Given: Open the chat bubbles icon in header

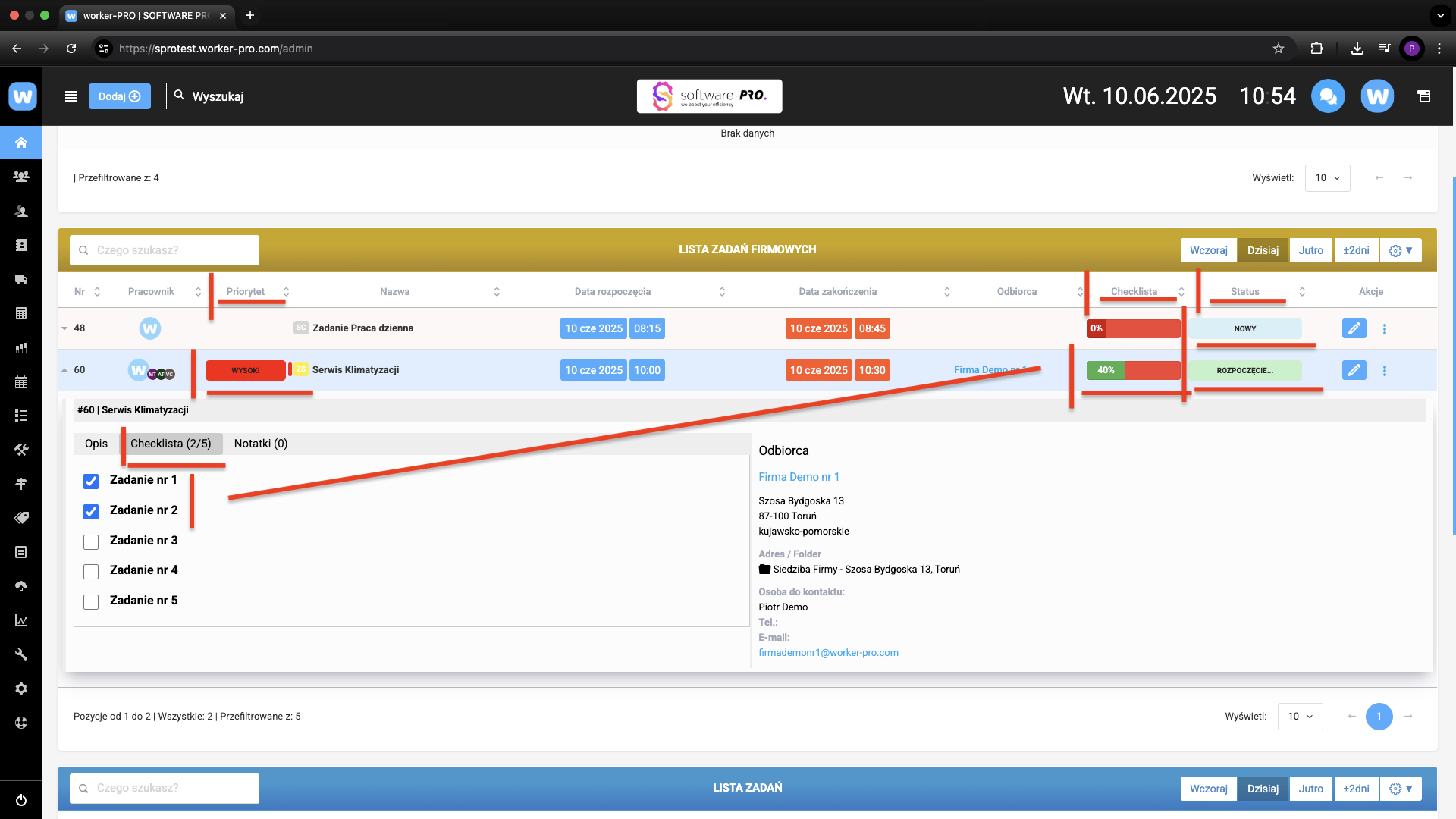Looking at the screenshot, I should point(1328,96).
